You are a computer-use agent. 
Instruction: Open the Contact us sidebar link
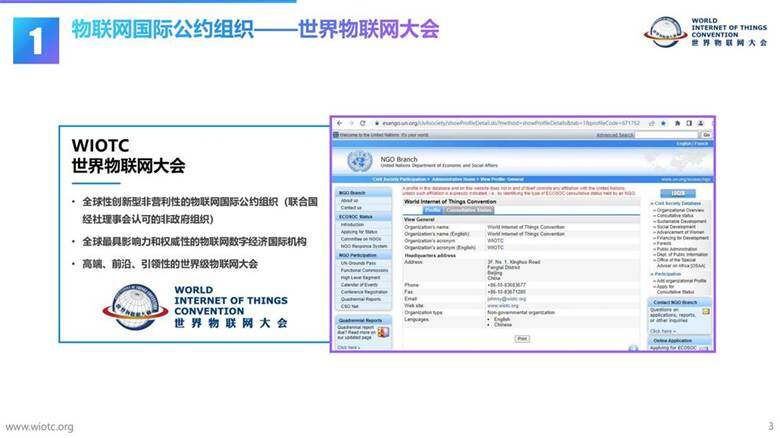click(x=351, y=208)
